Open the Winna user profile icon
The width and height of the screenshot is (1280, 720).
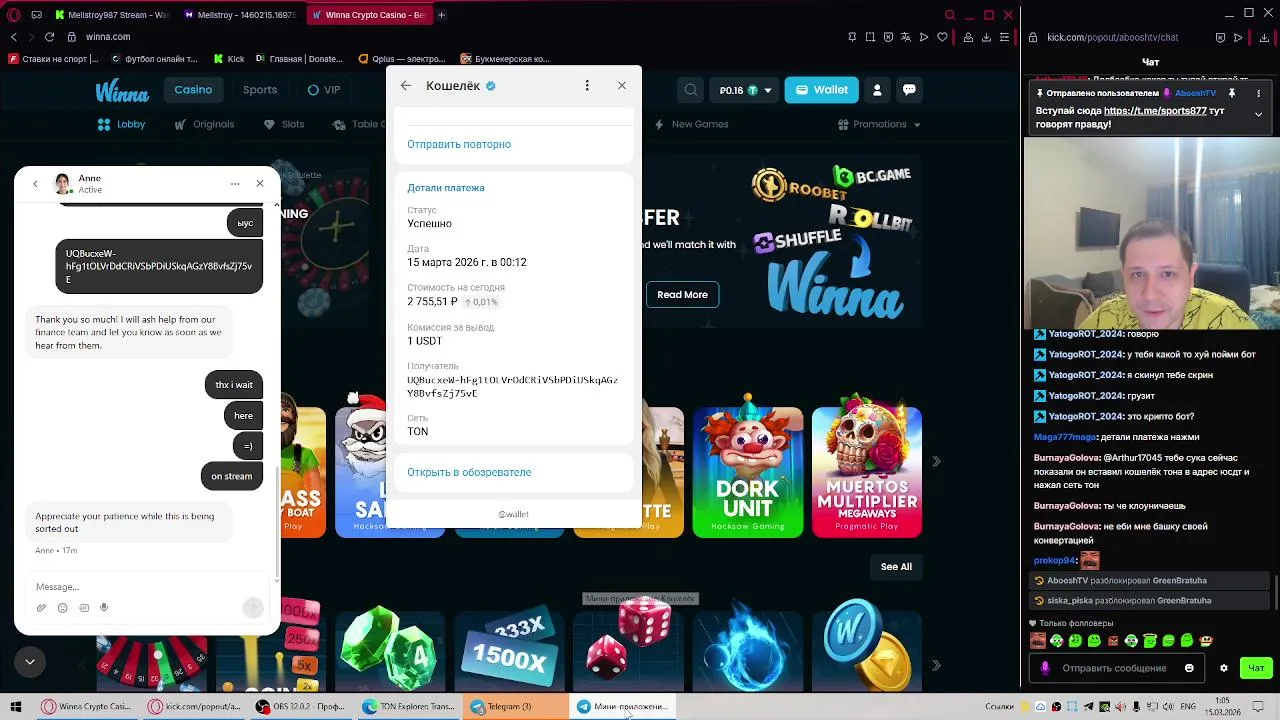click(877, 90)
